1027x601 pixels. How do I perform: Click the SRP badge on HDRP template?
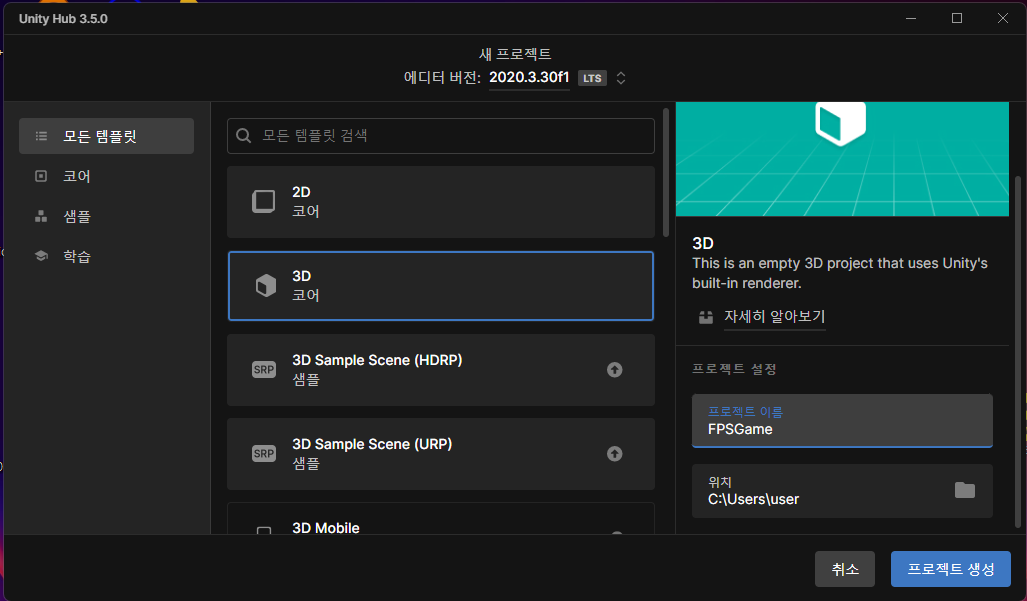coord(264,370)
